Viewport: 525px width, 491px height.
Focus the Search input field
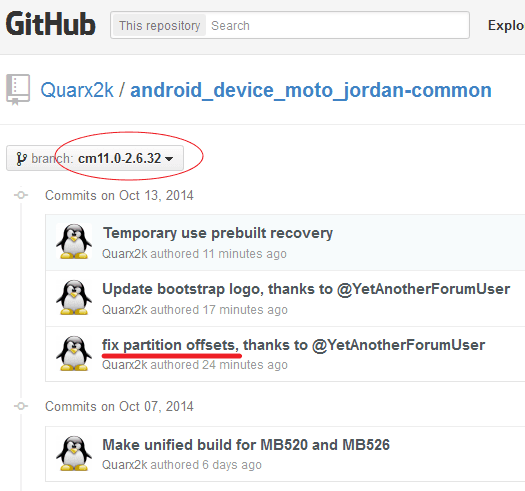coord(337,25)
